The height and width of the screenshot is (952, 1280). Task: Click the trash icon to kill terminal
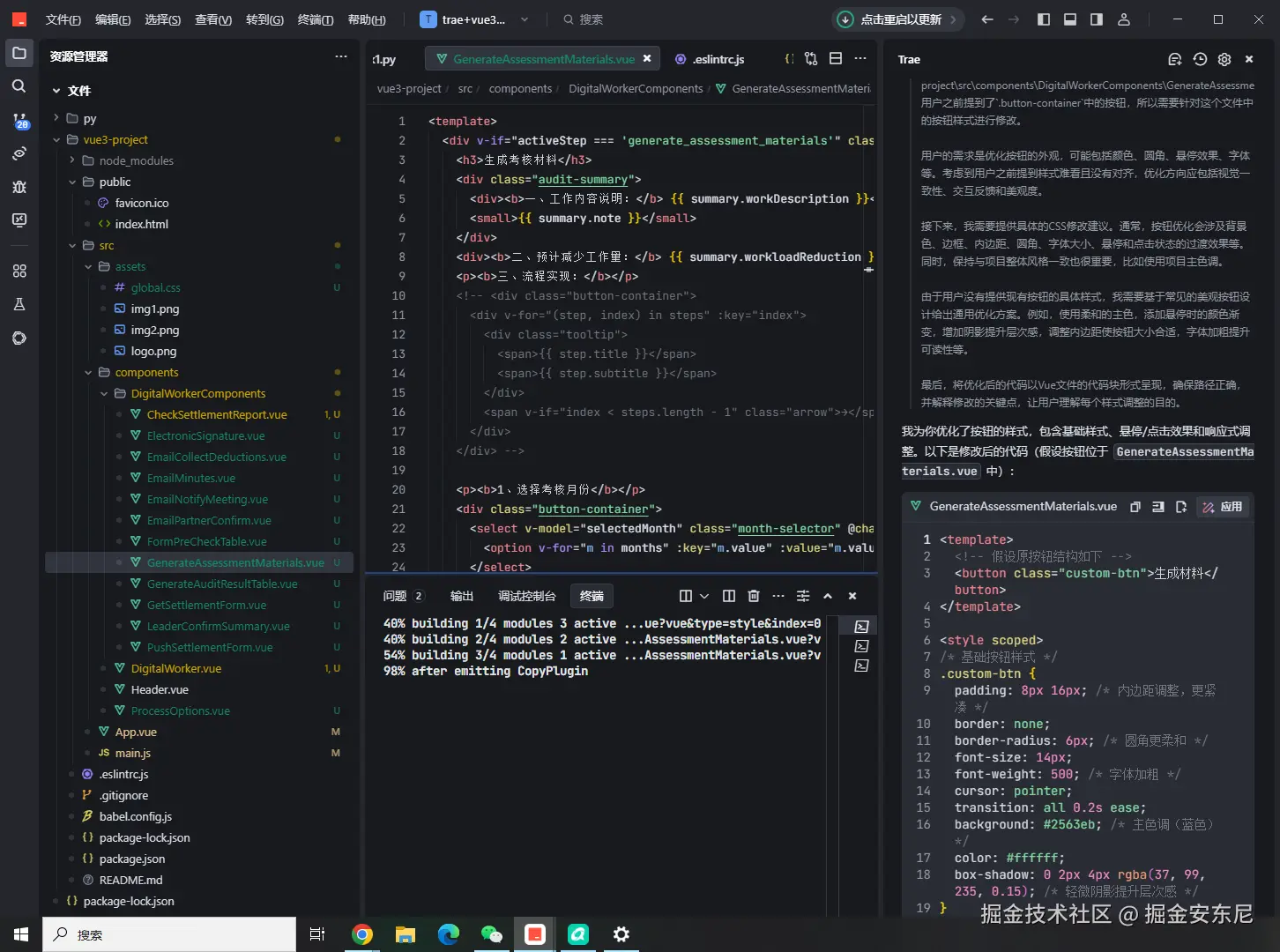pos(754,596)
